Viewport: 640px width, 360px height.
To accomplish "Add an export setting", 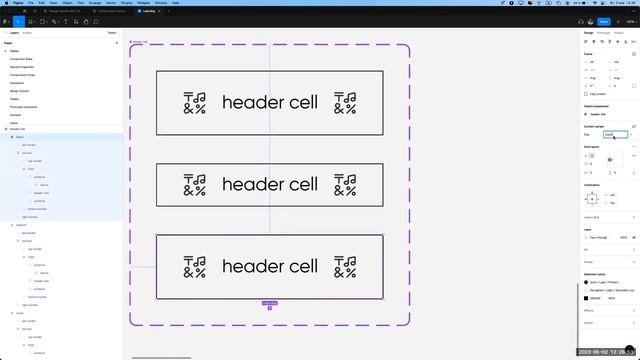I will [x=634, y=323].
